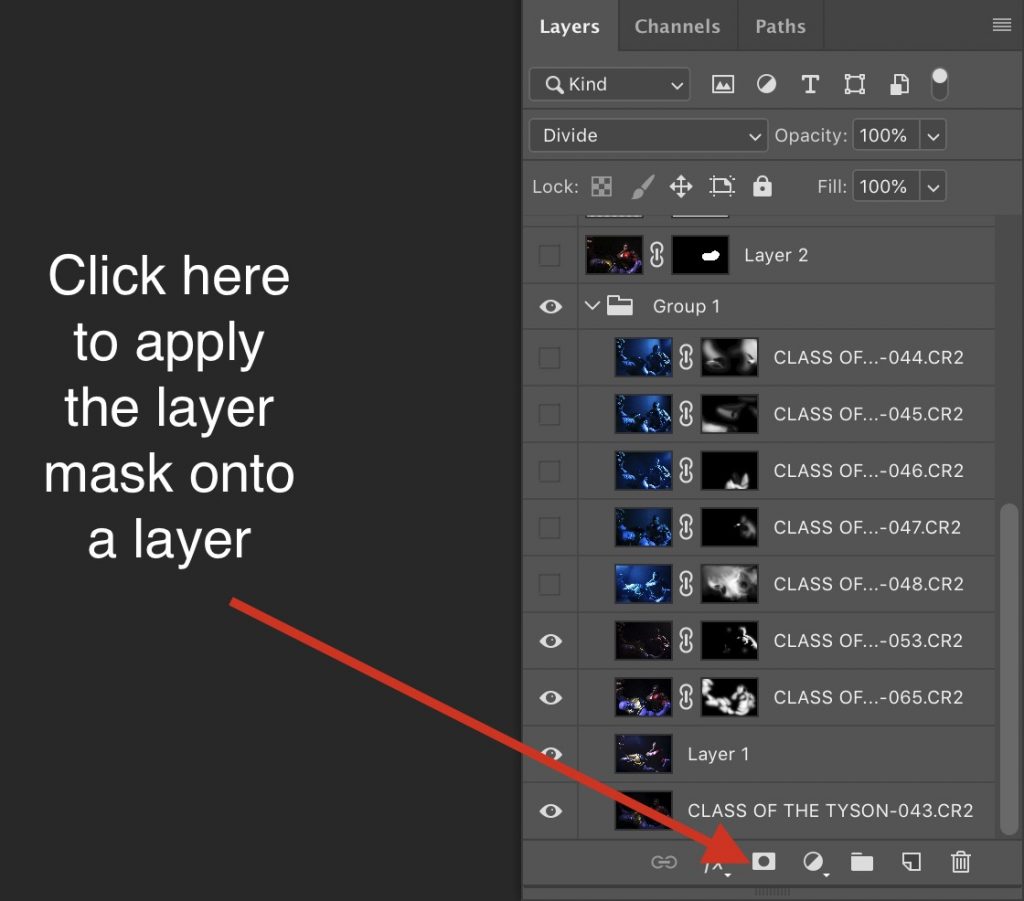The height and width of the screenshot is (901, 1024).
Task: Click Link layers icon in bottom bar
Action: pos(664,862)
